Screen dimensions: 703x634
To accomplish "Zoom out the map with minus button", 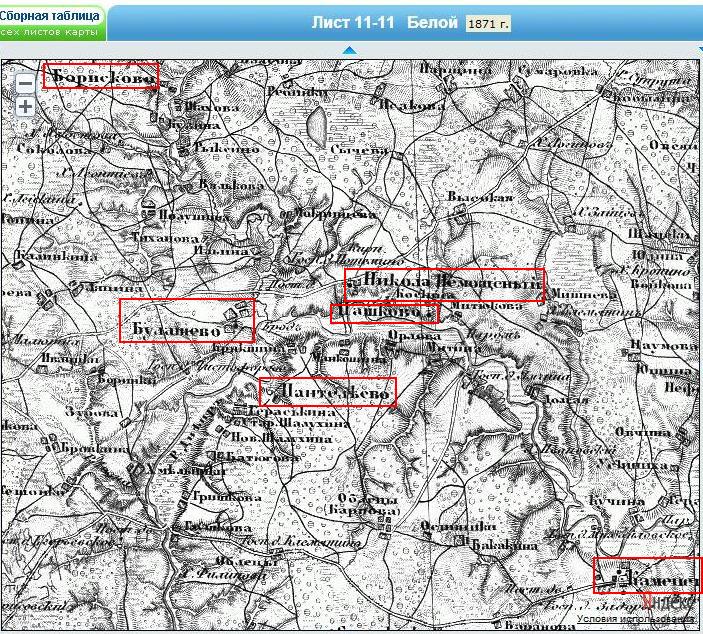I will pos(25,85).
